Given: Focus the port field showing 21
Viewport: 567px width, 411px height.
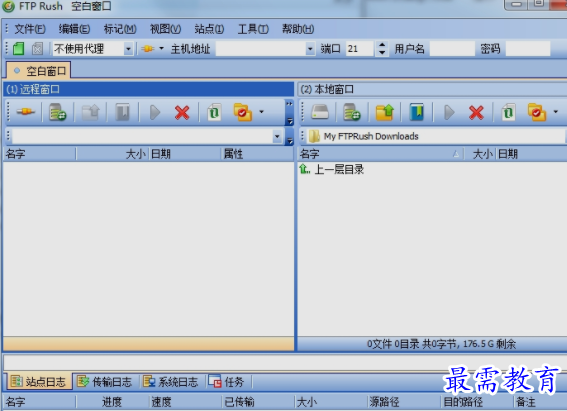Looking at the screenshot, I should 359,48.
